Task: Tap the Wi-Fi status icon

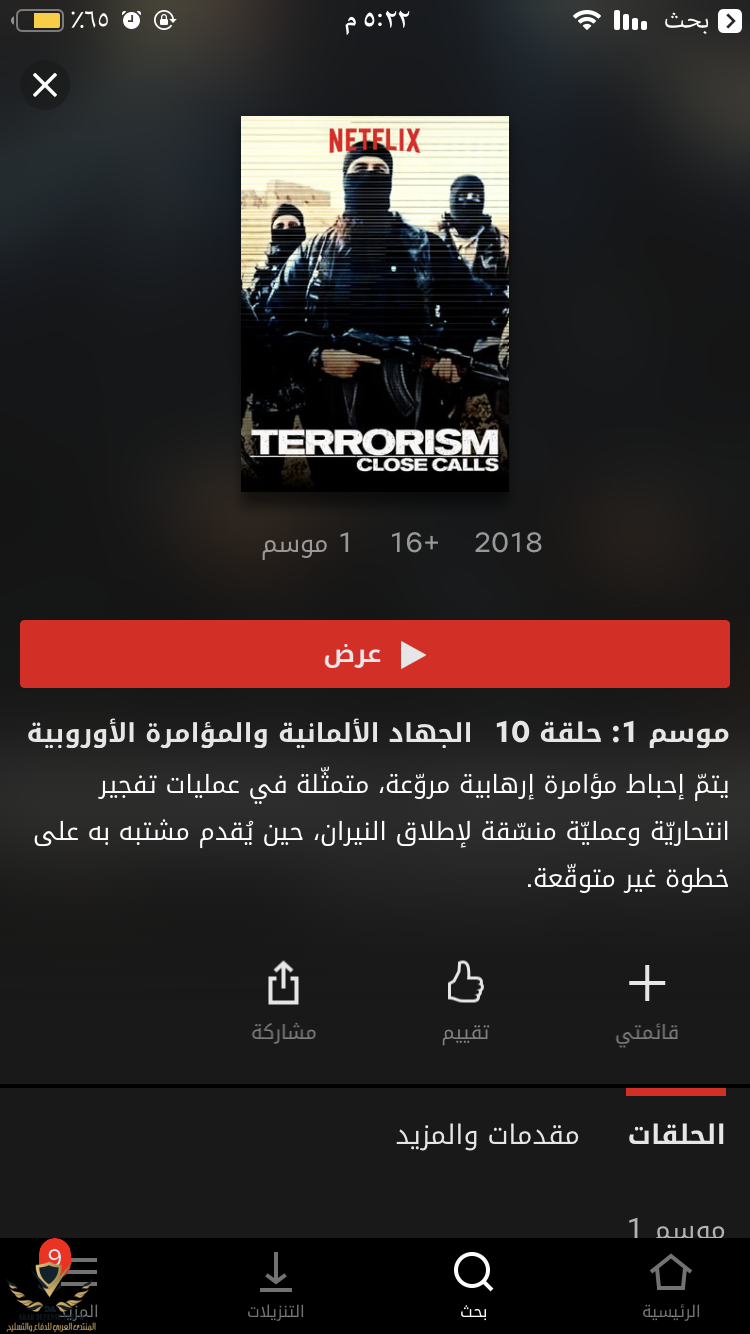Action: click(587, 21)
